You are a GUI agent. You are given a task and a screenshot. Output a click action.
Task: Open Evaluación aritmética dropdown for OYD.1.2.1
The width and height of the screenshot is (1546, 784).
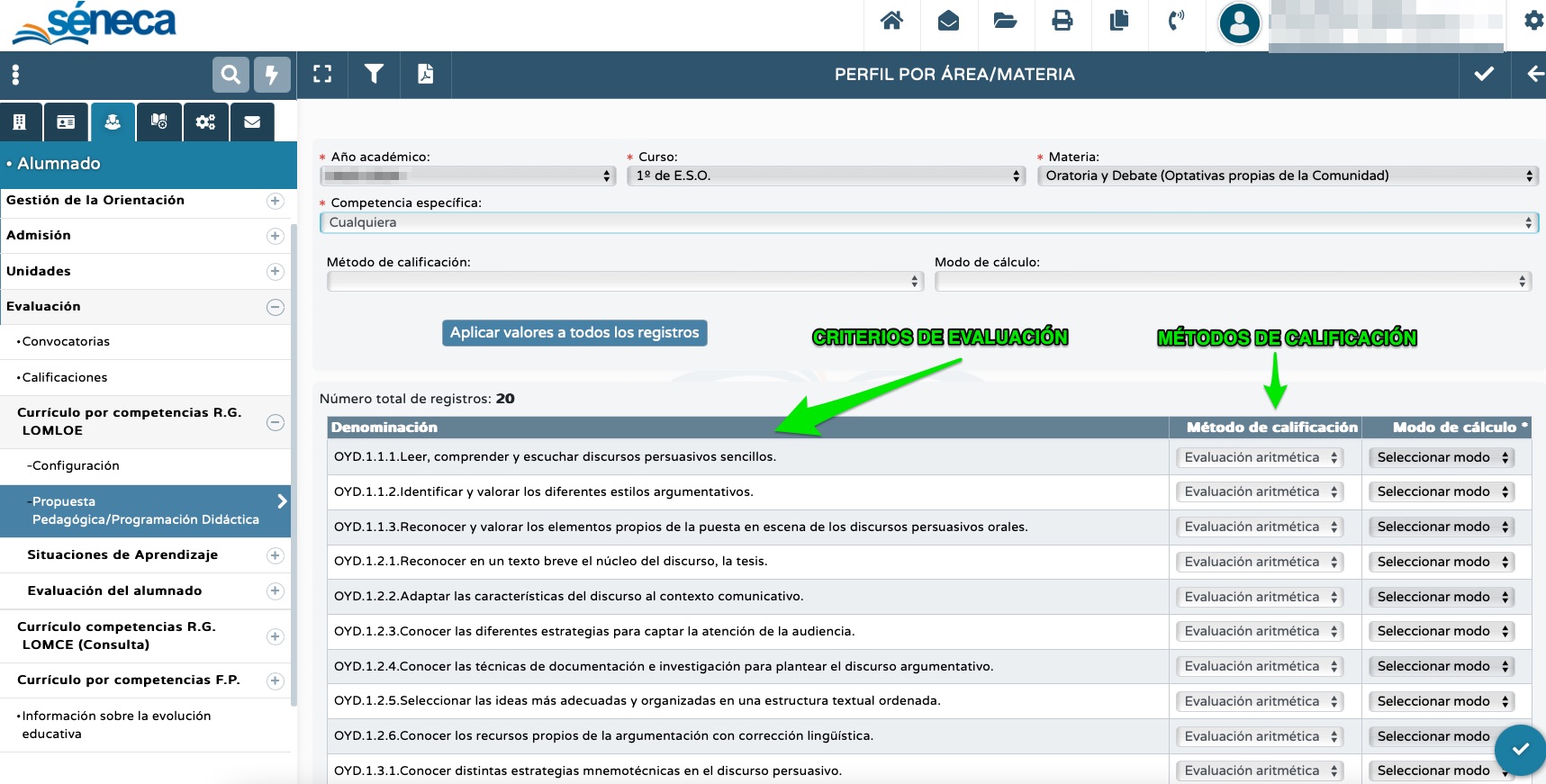tap(1260, 562)
